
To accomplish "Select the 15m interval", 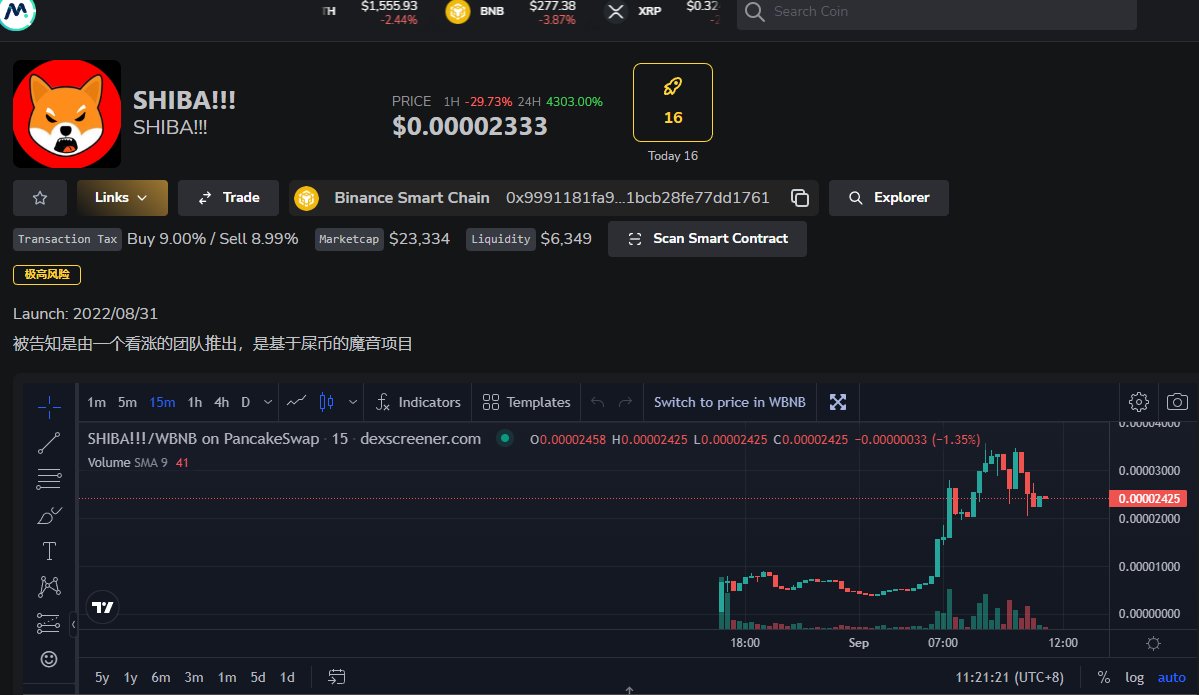I will tap(162, 402).
